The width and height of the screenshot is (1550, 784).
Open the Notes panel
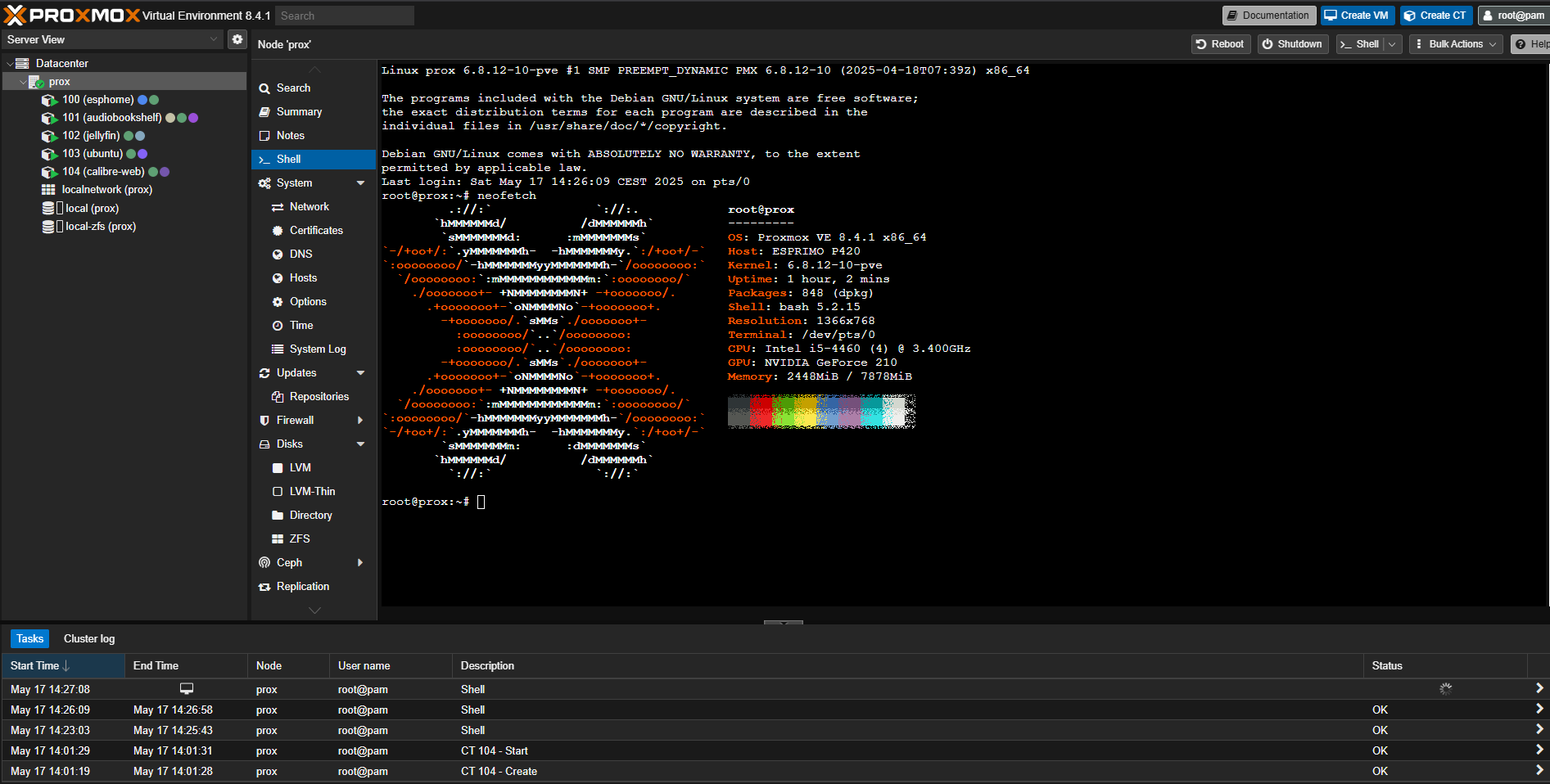tap(290, 136)
